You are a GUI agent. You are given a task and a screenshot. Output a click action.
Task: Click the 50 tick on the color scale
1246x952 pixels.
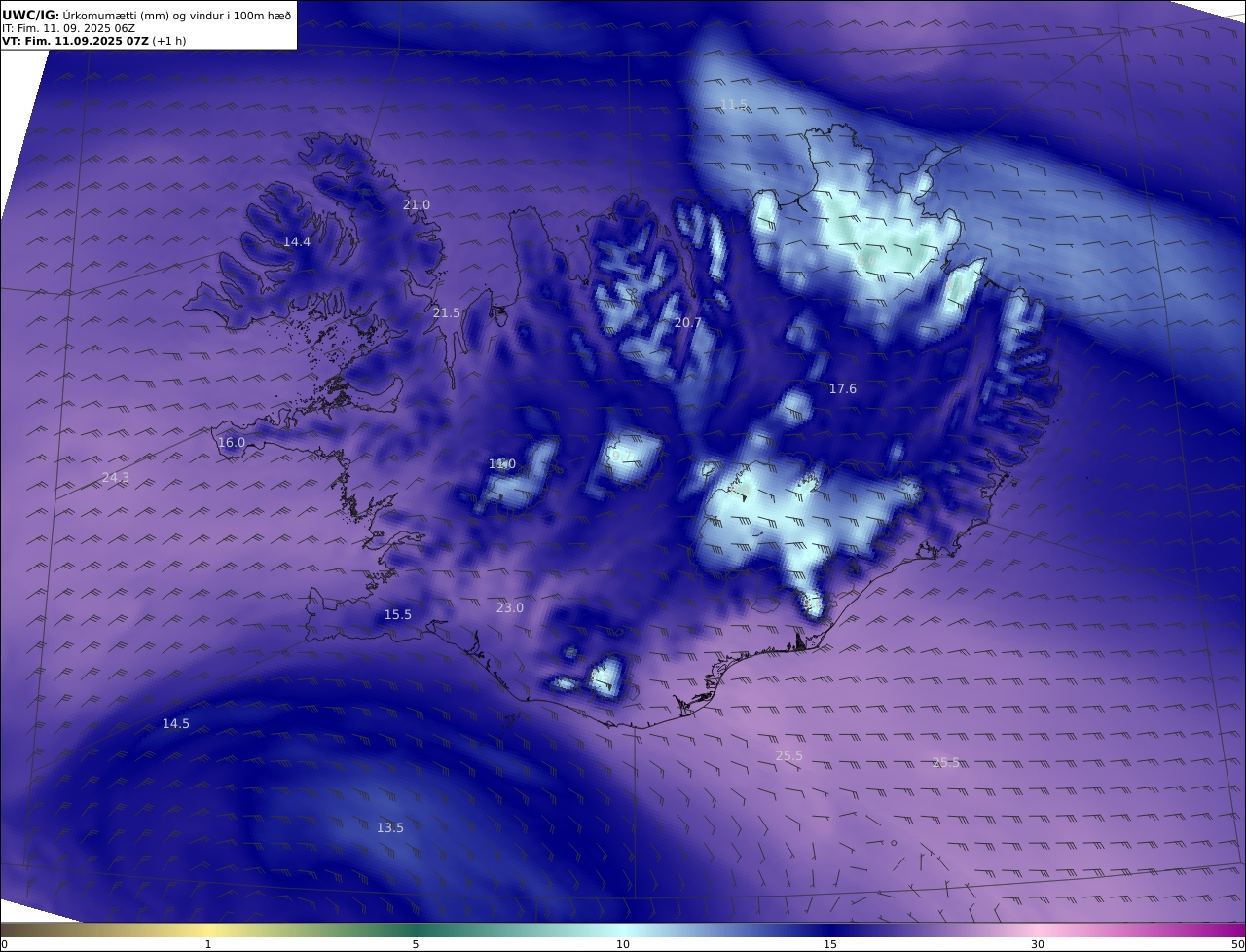tap(1238, 944)
